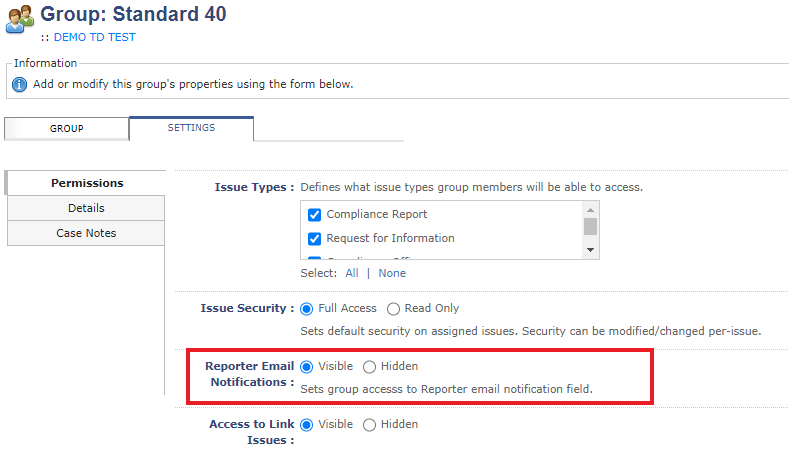Set Access to Link Issues to Hidden
This screenshot has width=789, height=460.
point(369,425)
